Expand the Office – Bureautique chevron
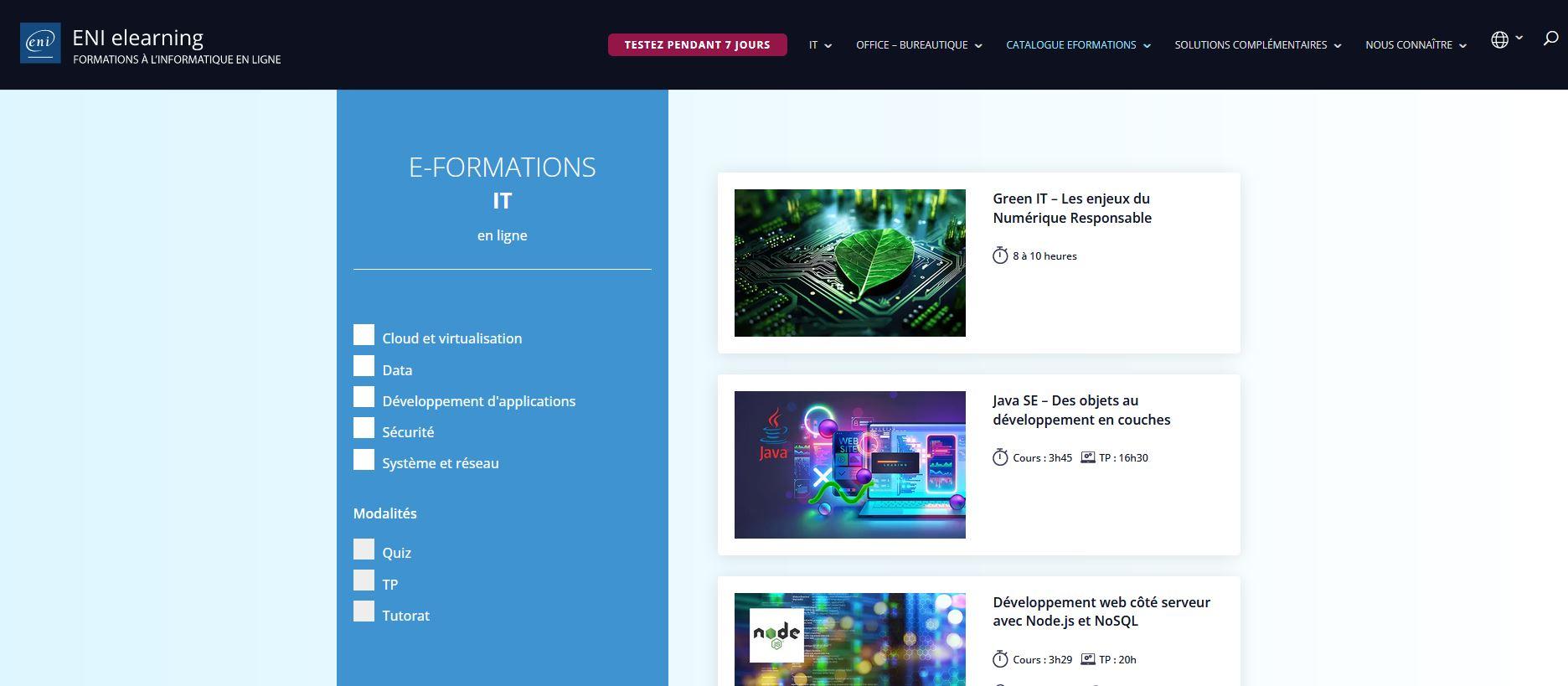This screenshot has width=1568, height=686. pyautogui.click(x=978, y=46)
